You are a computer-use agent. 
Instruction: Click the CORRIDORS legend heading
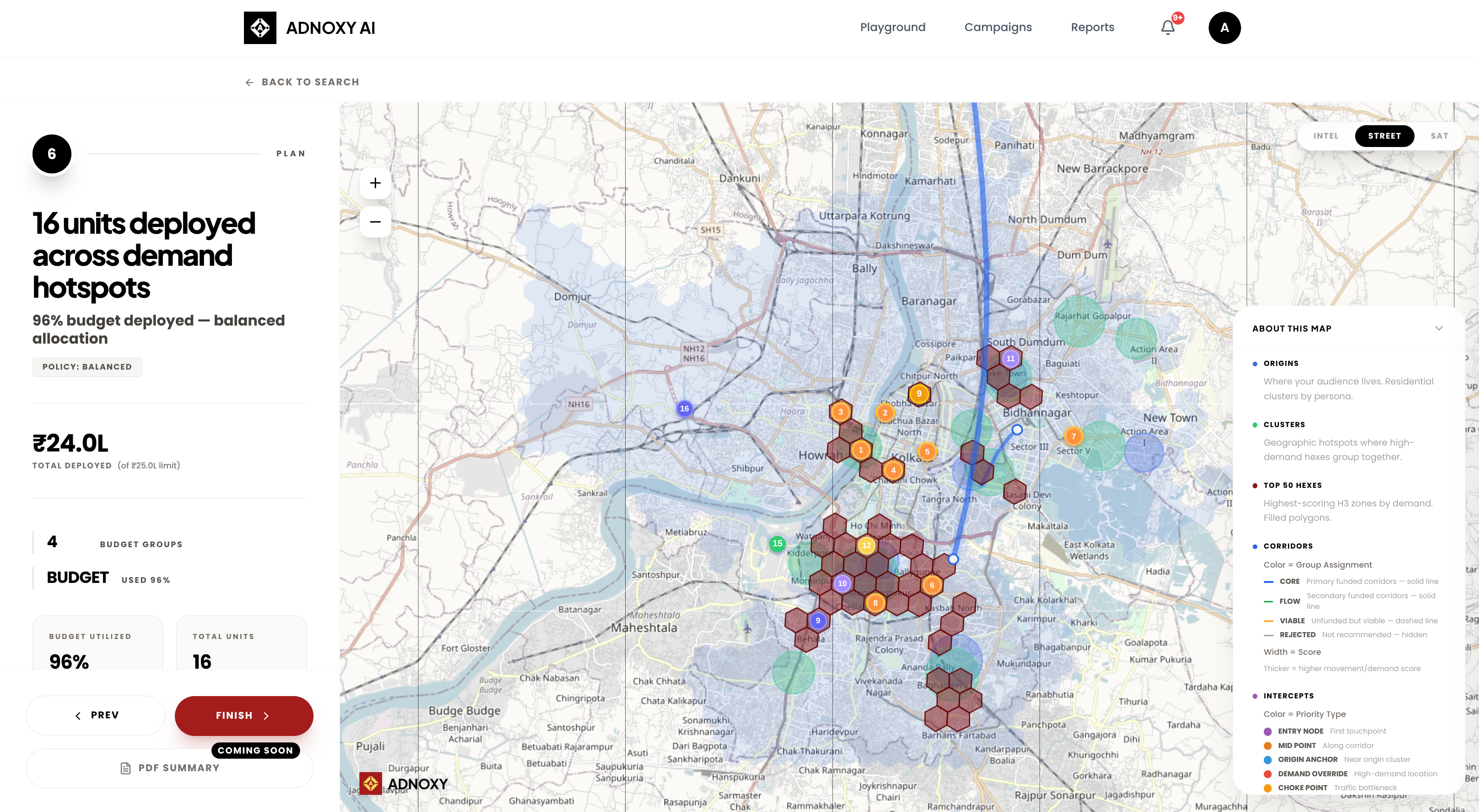pos(1288,546)
